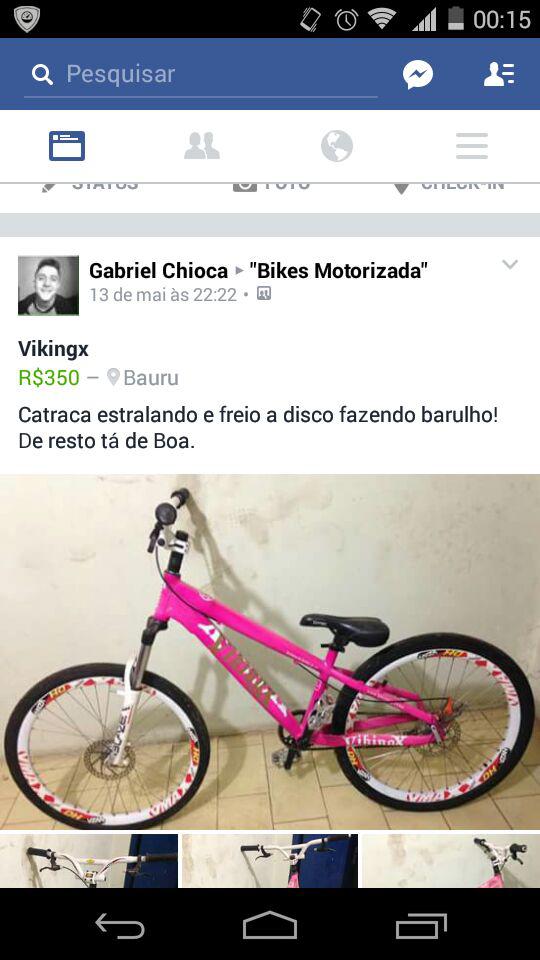
Task: Open the middle handlebar thumbnail photo
Action: (270, 861)
